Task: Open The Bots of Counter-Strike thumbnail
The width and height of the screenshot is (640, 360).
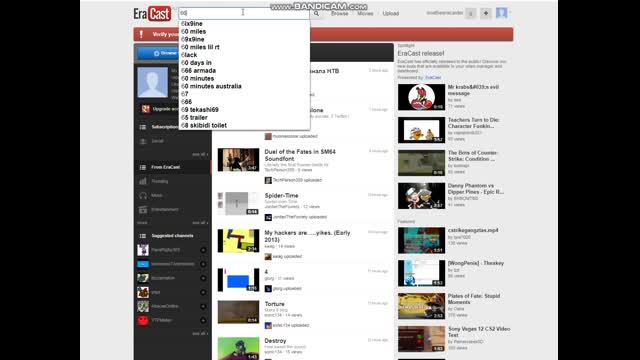Action: [421, 163]
